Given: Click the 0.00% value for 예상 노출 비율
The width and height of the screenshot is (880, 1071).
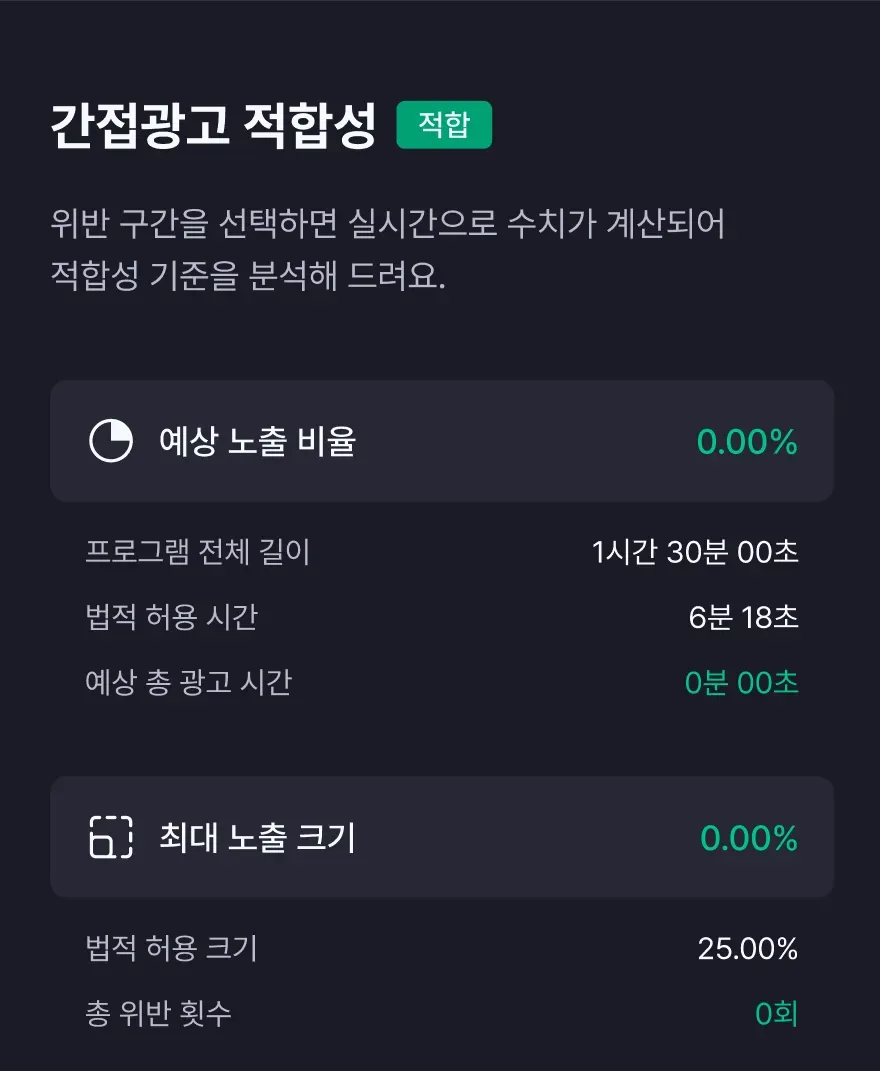Looking at the screenshot, I should (747, 442).
